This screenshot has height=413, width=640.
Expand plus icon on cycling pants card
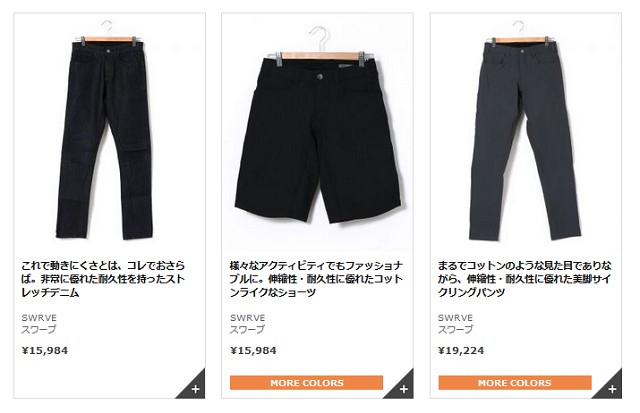[x=611, y=387]
